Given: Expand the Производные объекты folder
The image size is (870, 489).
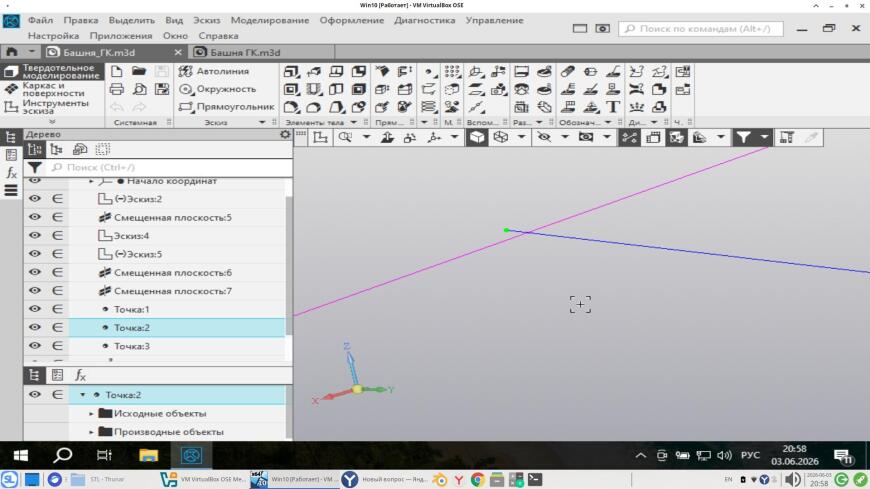Looking at the screenshot, I should pos(92,432).
